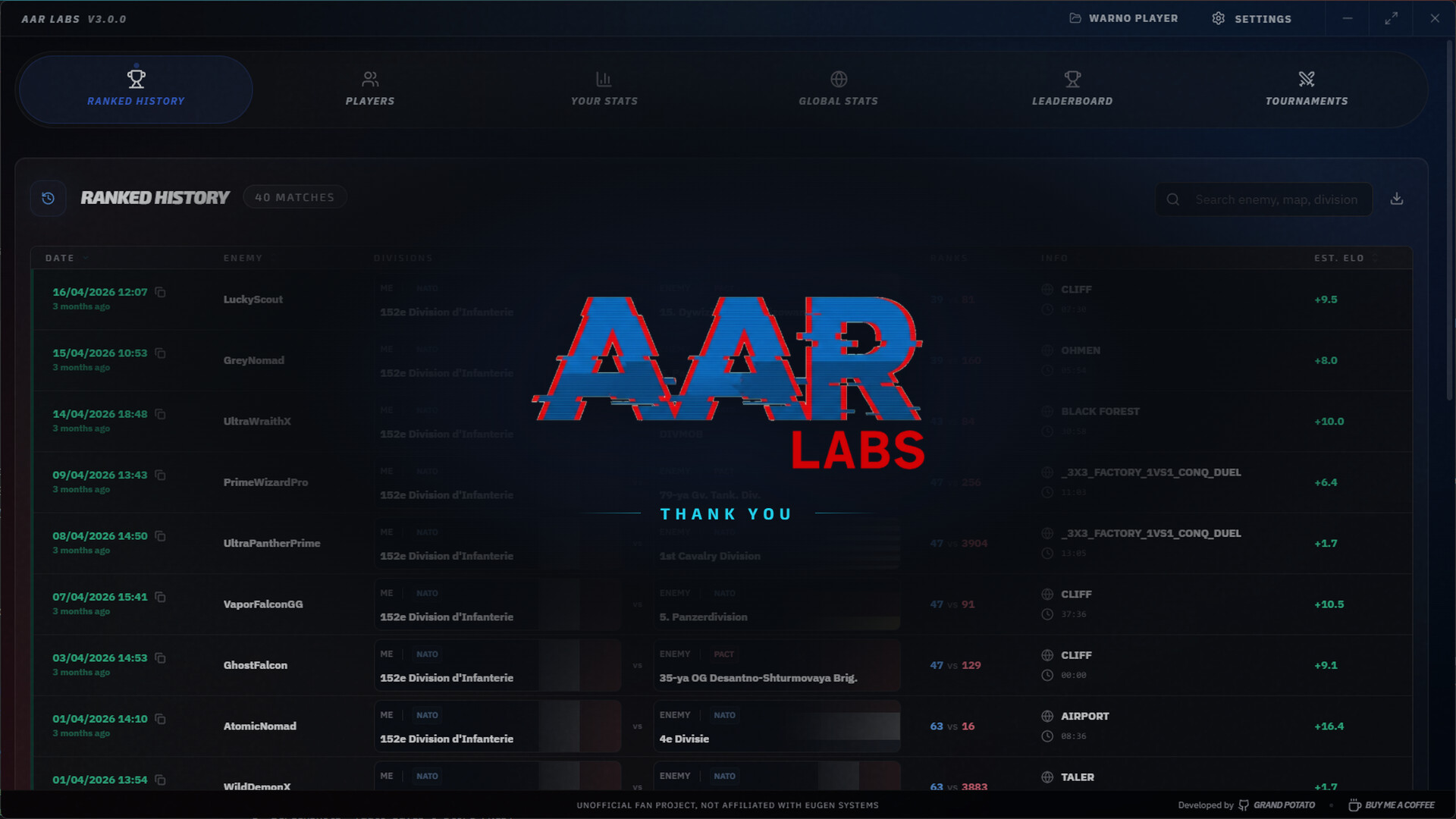This screenshot has width=1456, height=819.
Task: Select enemy LuckyScout
Action: pyautogui.click(x=253, y=300)
